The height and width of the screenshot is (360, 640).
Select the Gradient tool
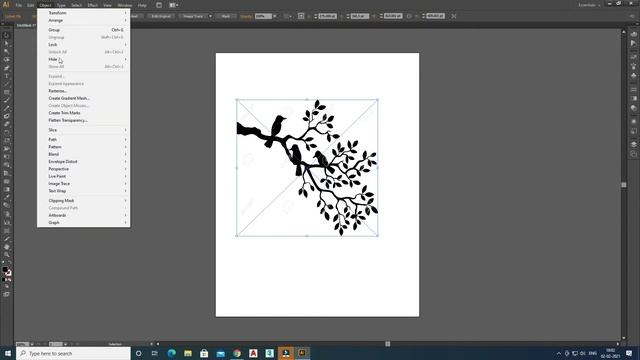pos(6,189)
